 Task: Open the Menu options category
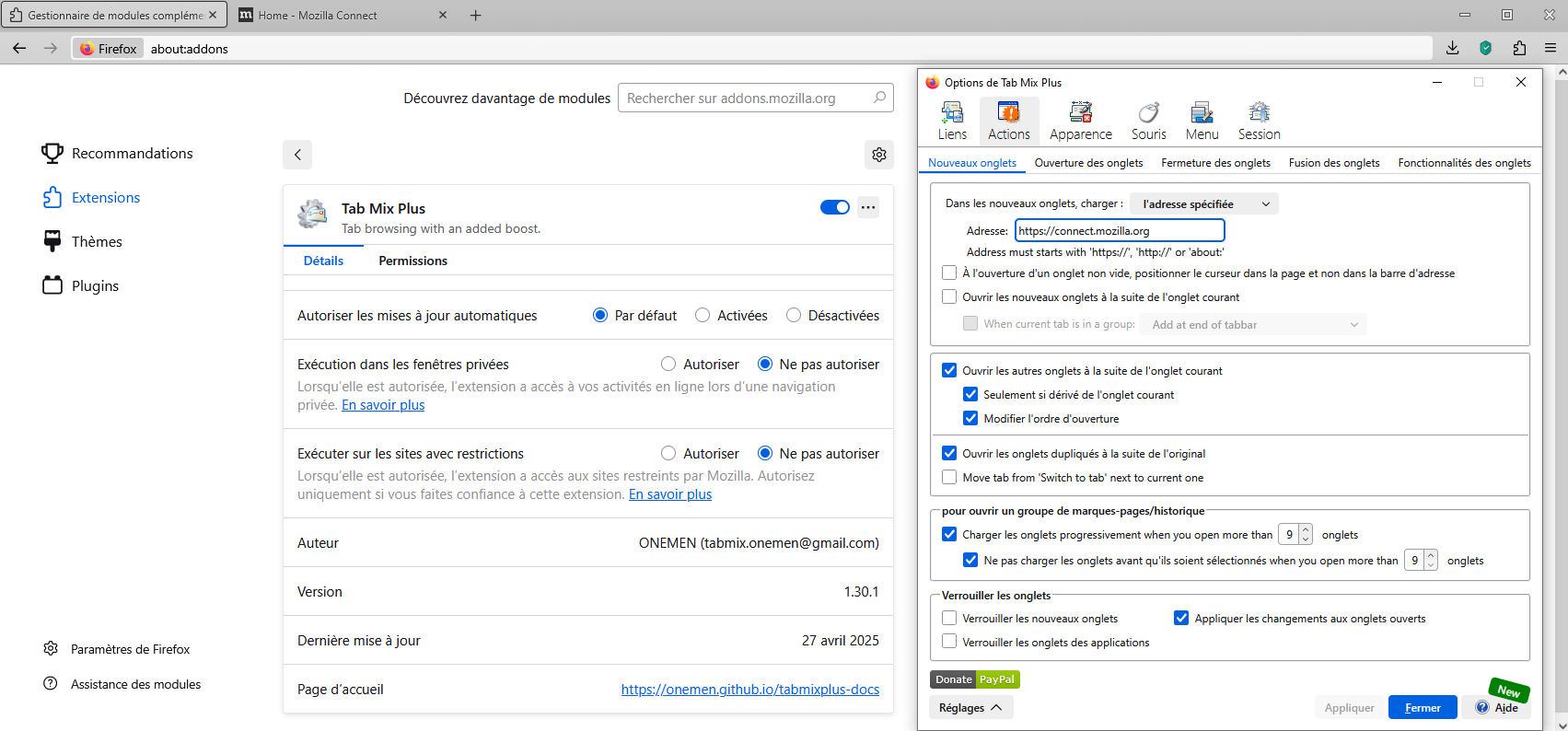[x=1202, y=122]
